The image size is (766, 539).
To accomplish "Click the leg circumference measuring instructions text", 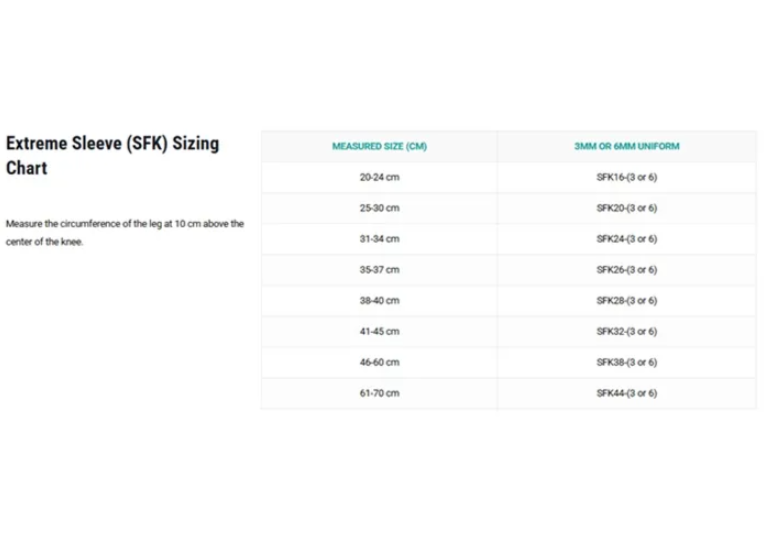I will point(125,233).
